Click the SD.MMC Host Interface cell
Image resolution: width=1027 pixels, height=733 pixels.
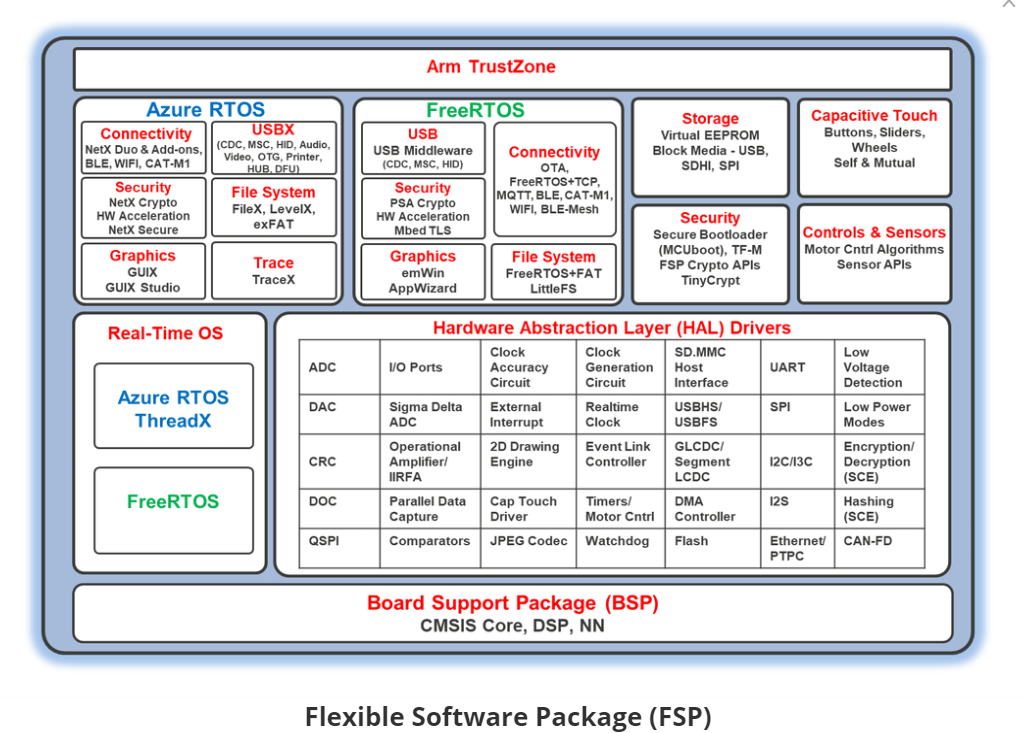(x=713, y=367)
